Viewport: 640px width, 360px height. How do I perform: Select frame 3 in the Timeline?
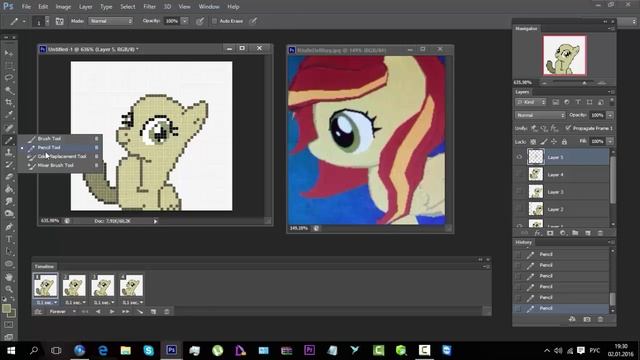click(x=103, y=286)
